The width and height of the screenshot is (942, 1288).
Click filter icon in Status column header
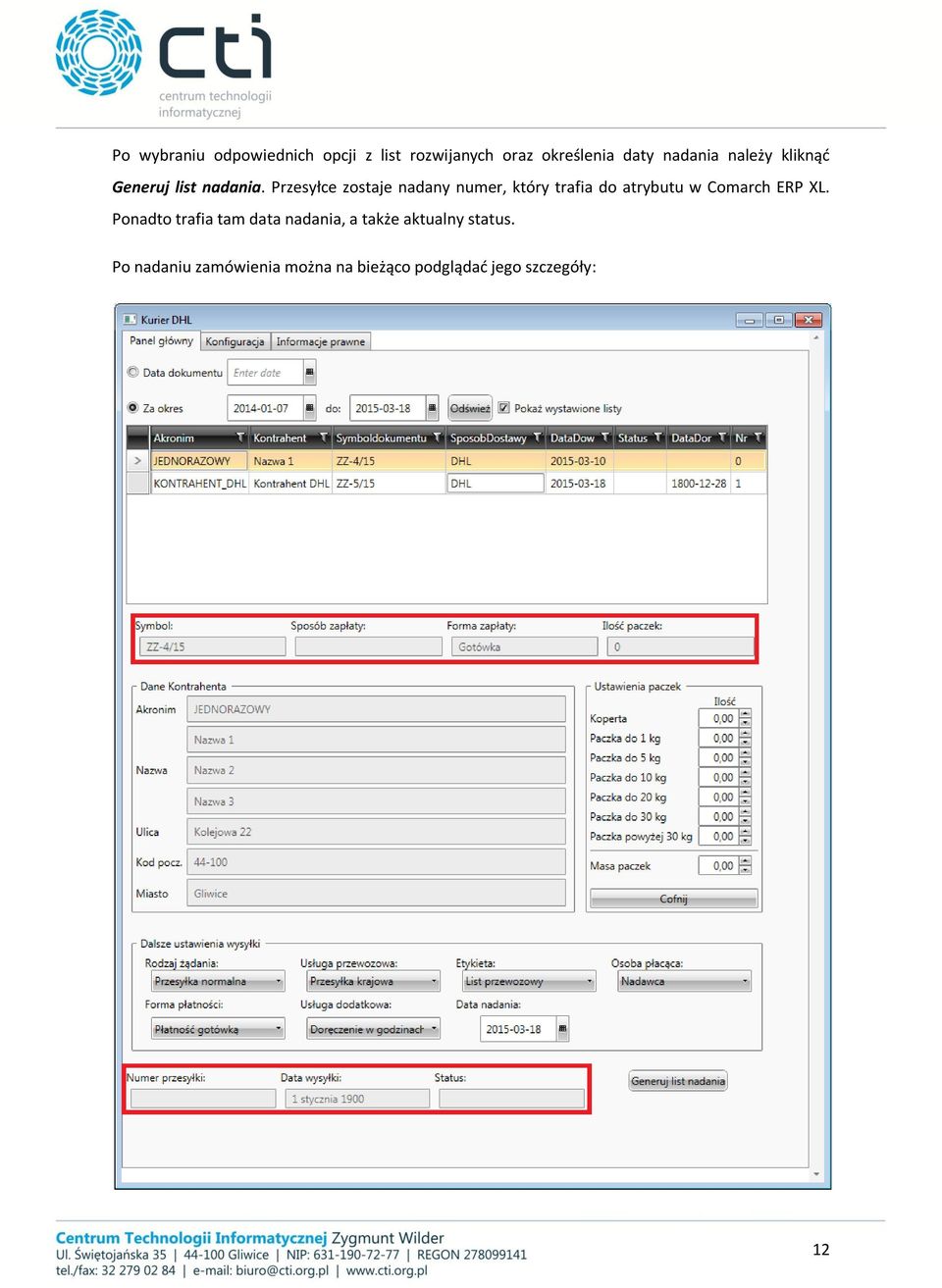pyautogui.click(x=657, y=438)
